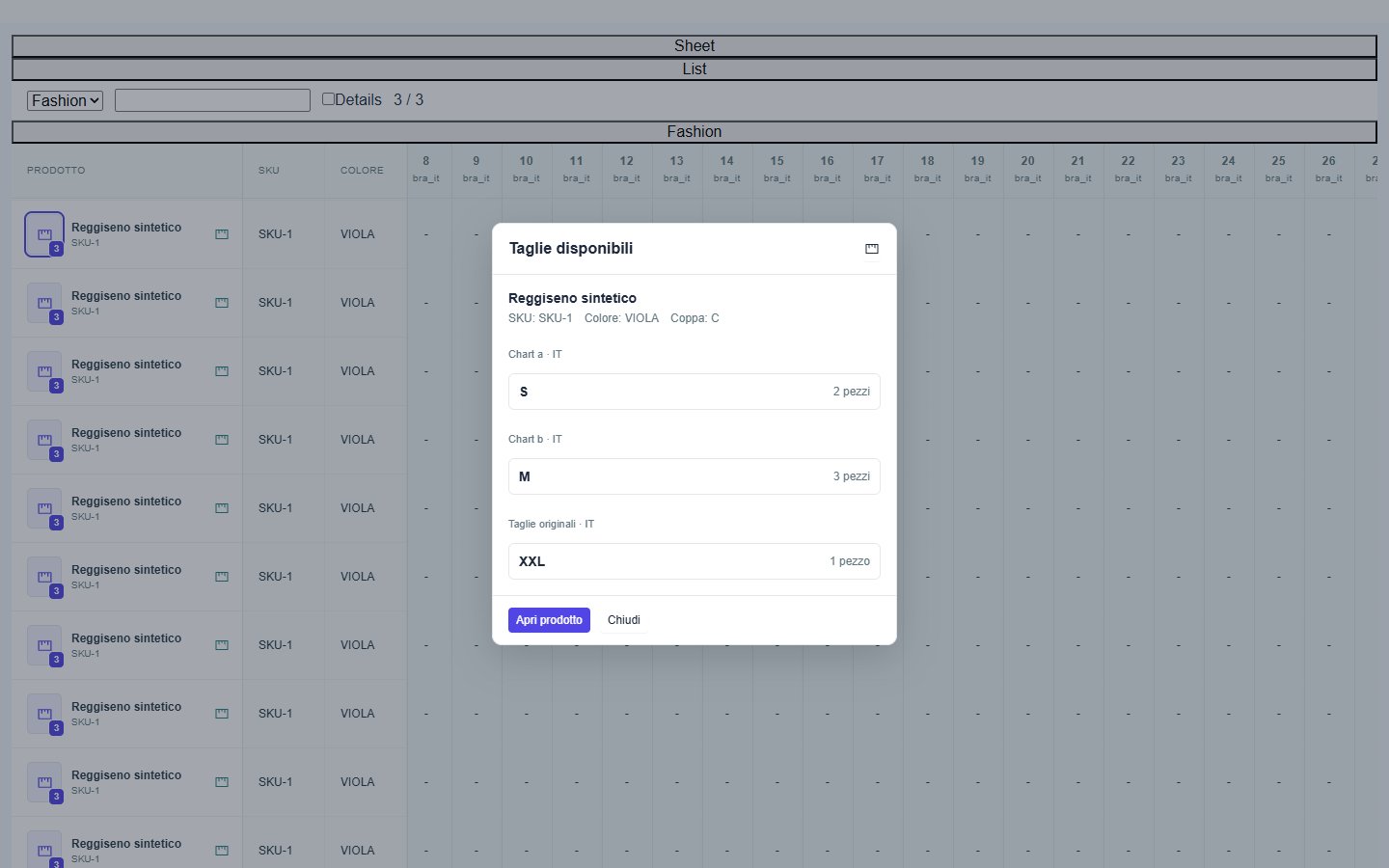This screenshot has width=1389, height=868.
Task: Click the "Taglie originali · IT" label
Action: click(551, 524)
